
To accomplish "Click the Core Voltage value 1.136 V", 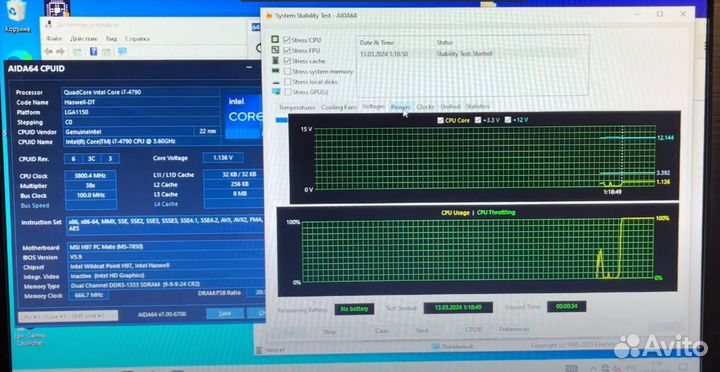I will pyautogui.click(x=223, y=158).
